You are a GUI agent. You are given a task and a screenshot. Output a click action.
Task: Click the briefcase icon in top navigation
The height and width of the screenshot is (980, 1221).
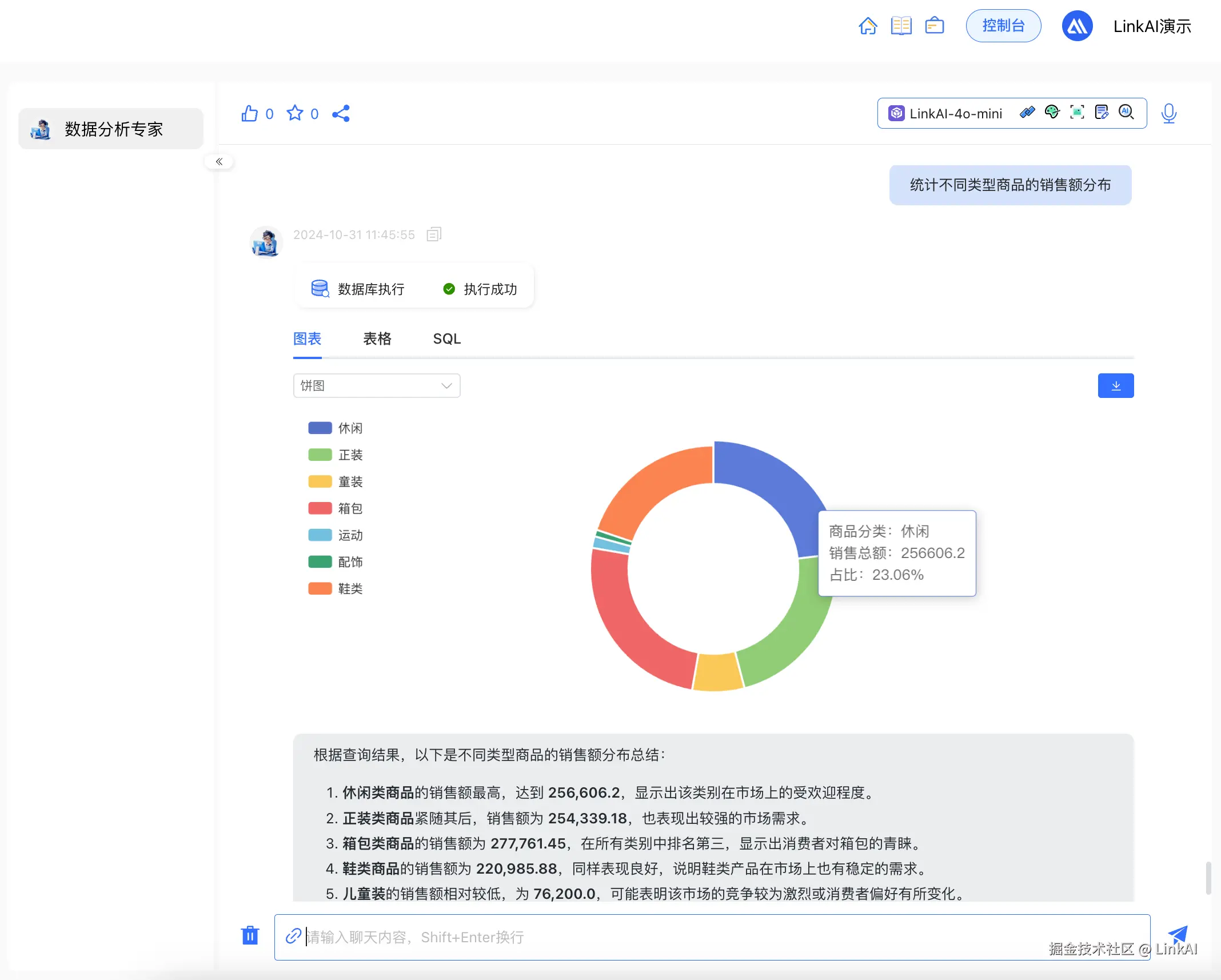(933, 25)
